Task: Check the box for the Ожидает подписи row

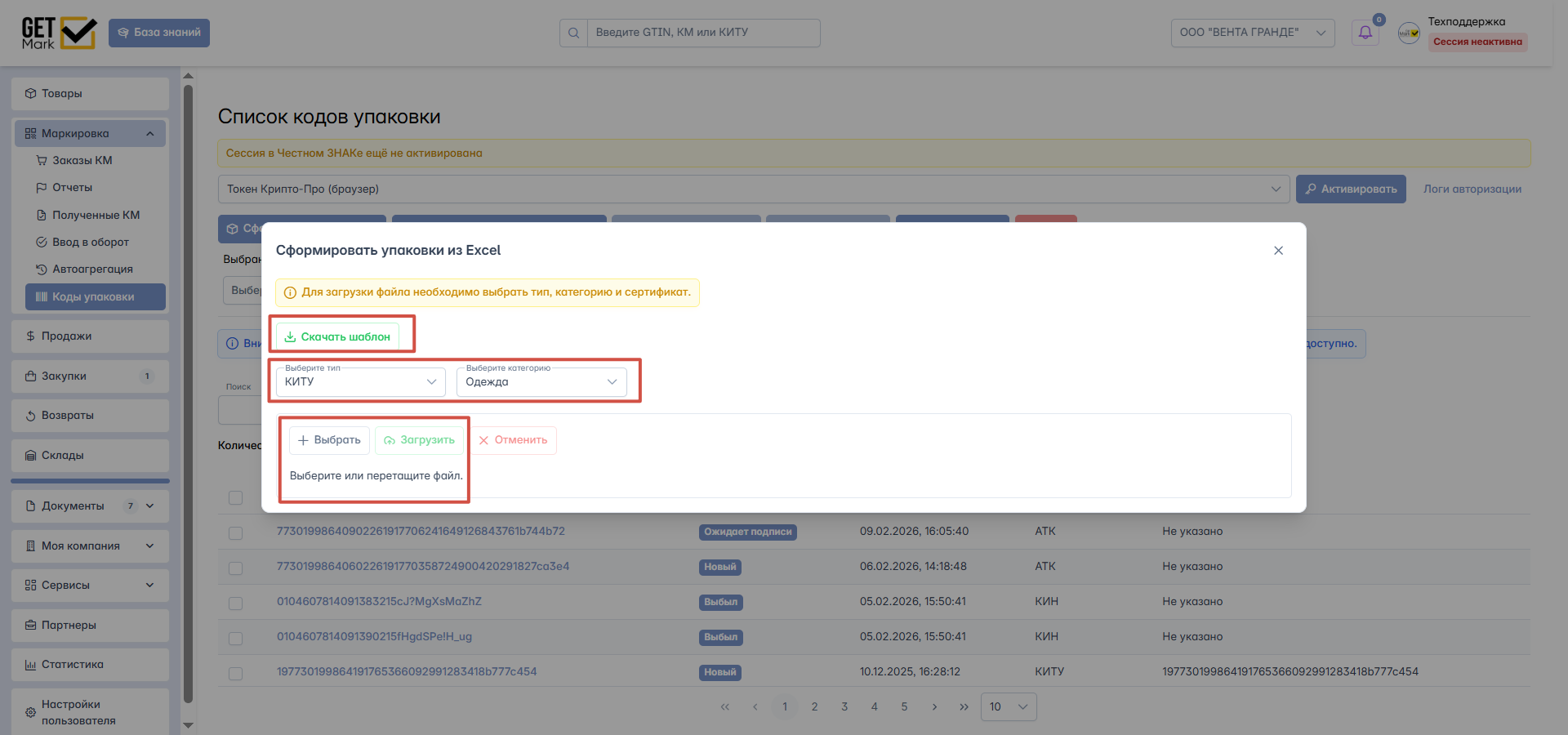Action: (x=236, y=532)
